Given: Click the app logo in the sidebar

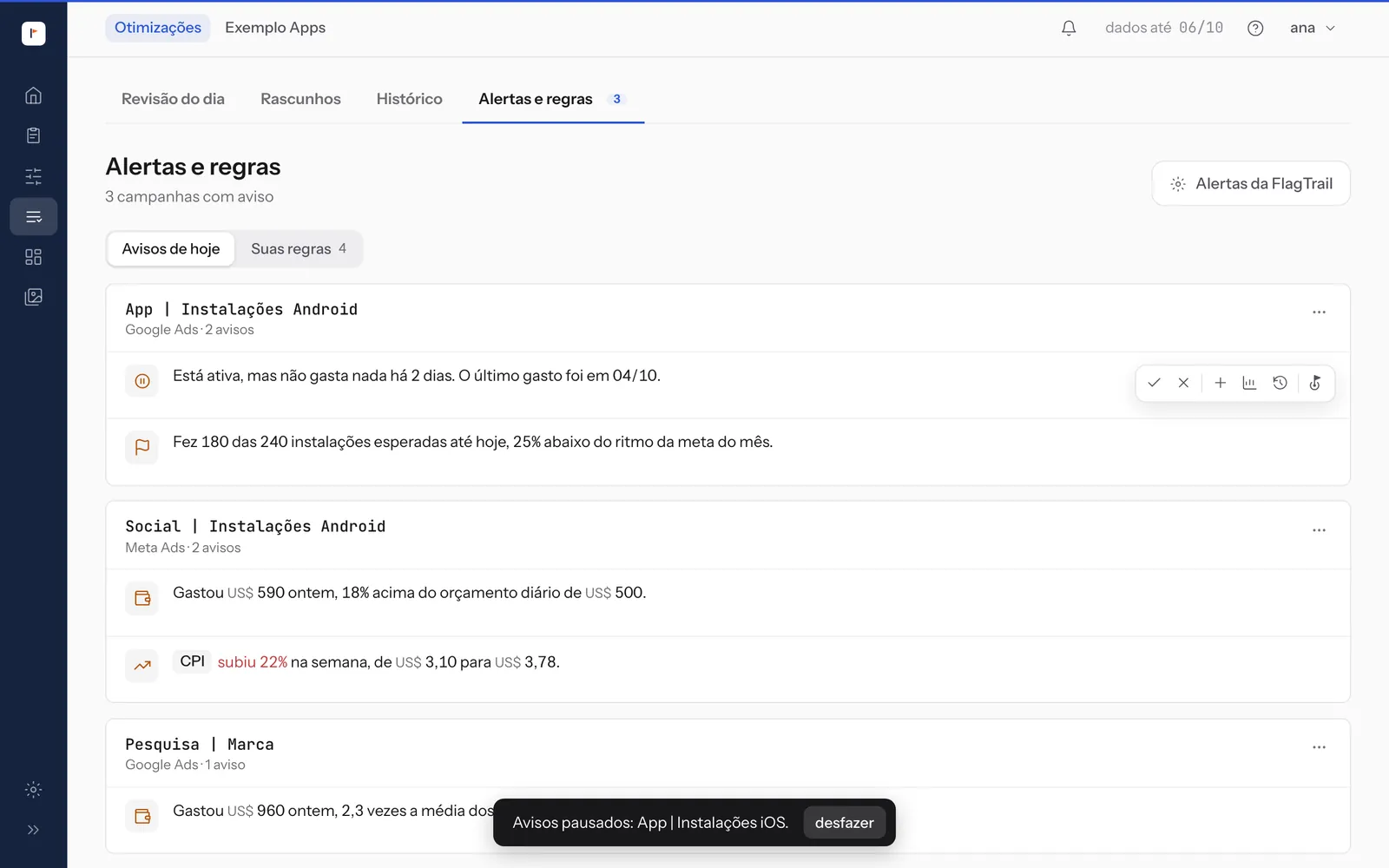Looking at the screenshot, I should [33, 33].
